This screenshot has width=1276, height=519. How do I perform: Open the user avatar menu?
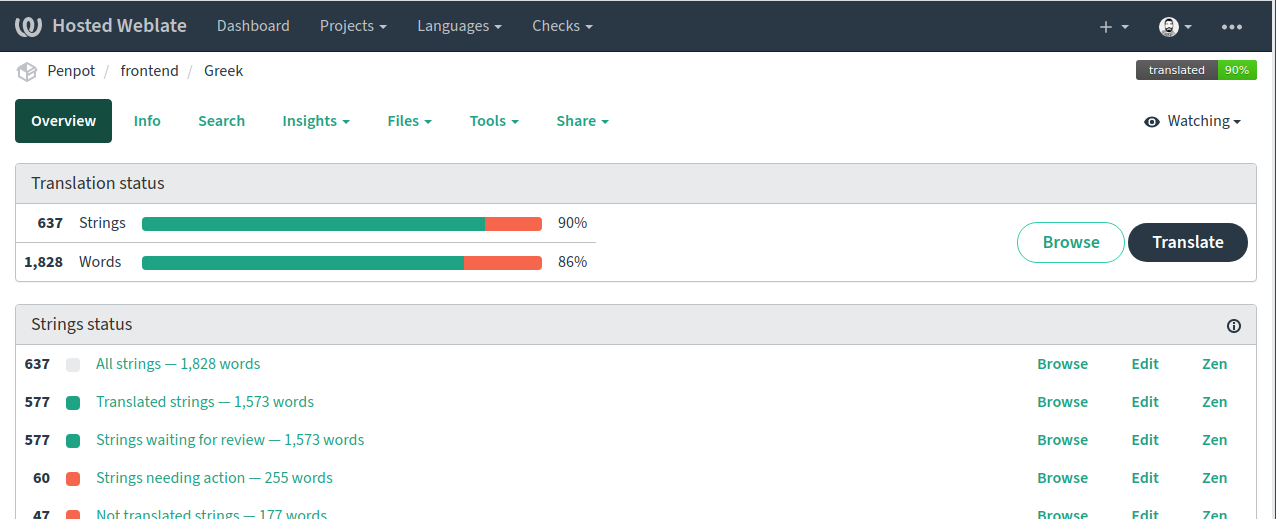(1175, 27)
